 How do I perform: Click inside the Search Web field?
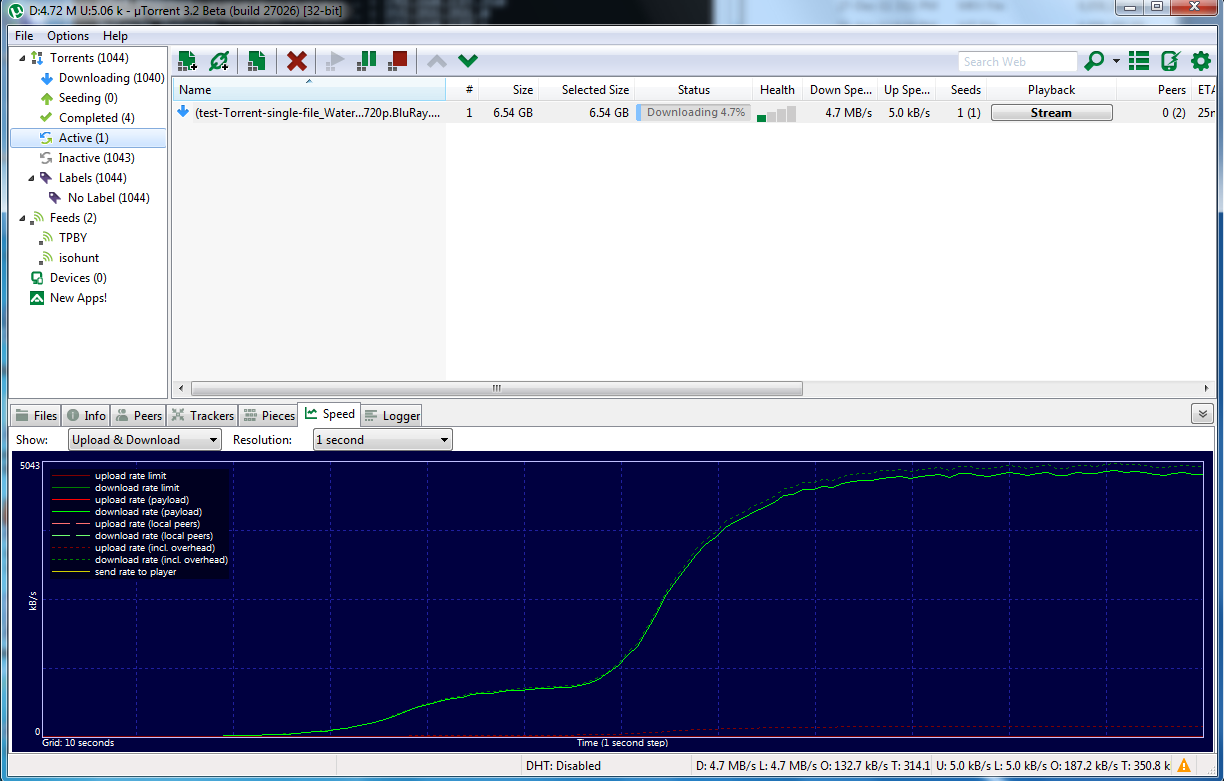coord(1018,62)
